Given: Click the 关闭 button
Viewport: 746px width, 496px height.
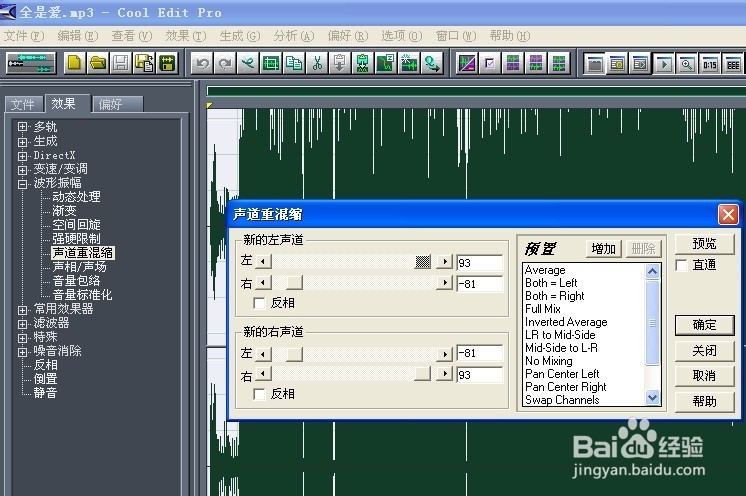Looking at the screenshot, I should click(704, 351).
